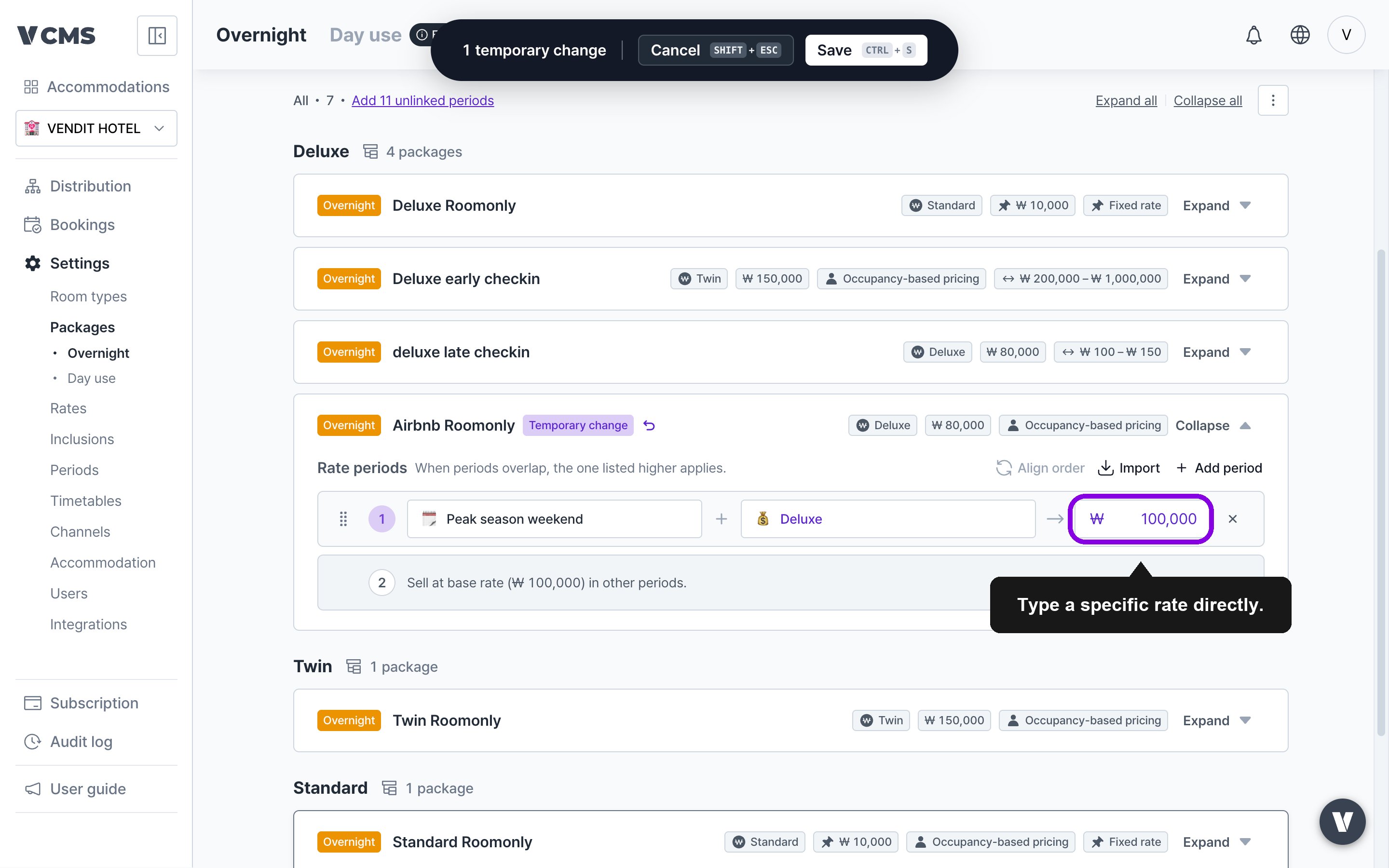1389x868 pixels.
Task: Open the VENDIT HOTEL dropdown
Action: [96, 128]
